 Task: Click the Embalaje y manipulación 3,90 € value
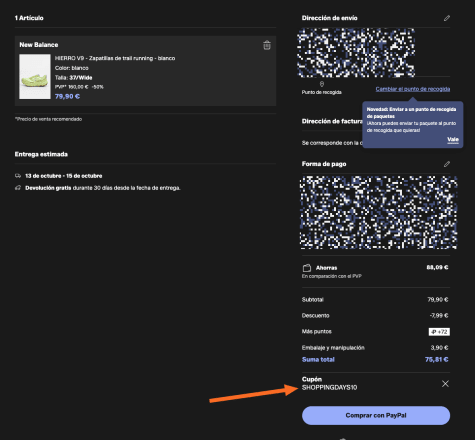pos(439,348)
